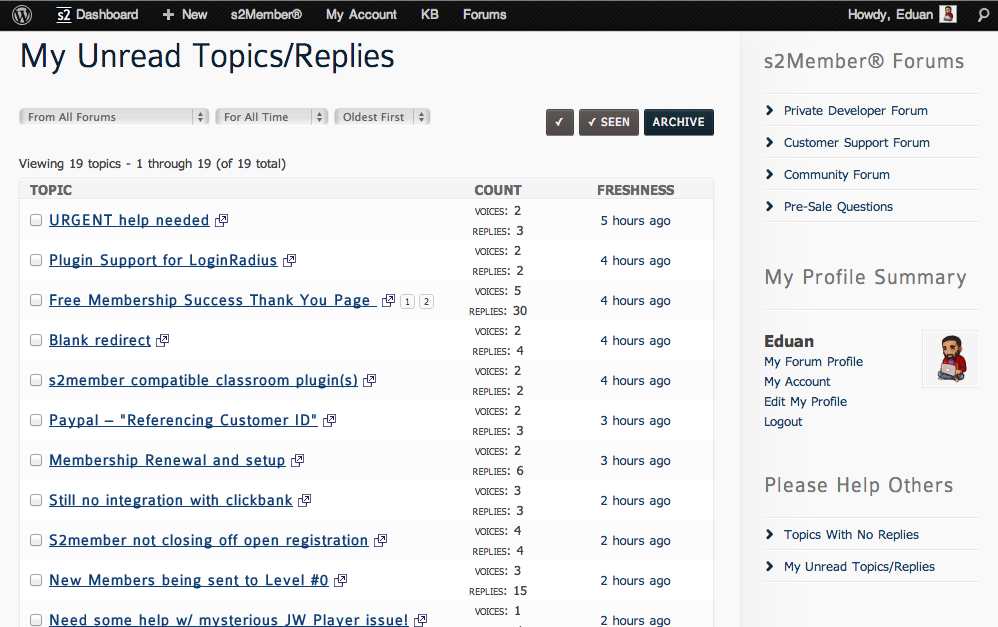Open the Oldest First sort dropdown

382,117
